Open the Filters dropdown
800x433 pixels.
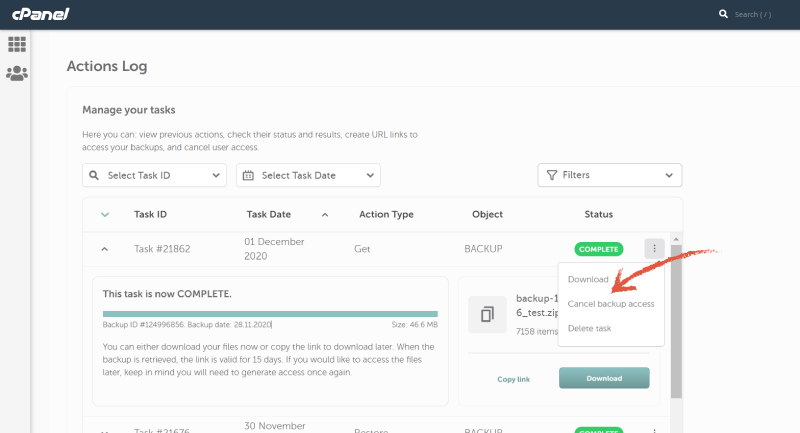pos(610,175)
